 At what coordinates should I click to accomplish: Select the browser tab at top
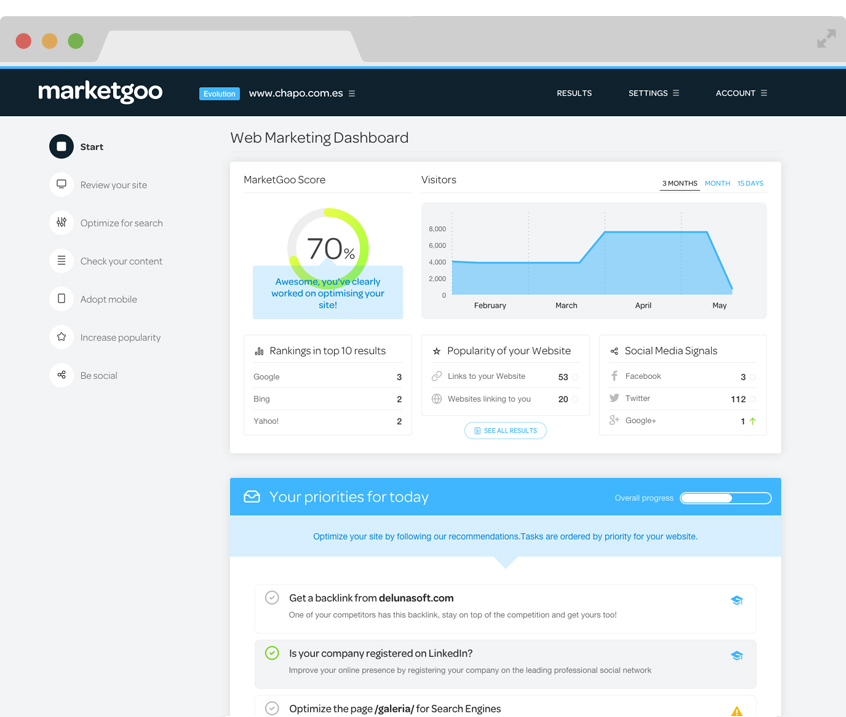click(230, 46)
